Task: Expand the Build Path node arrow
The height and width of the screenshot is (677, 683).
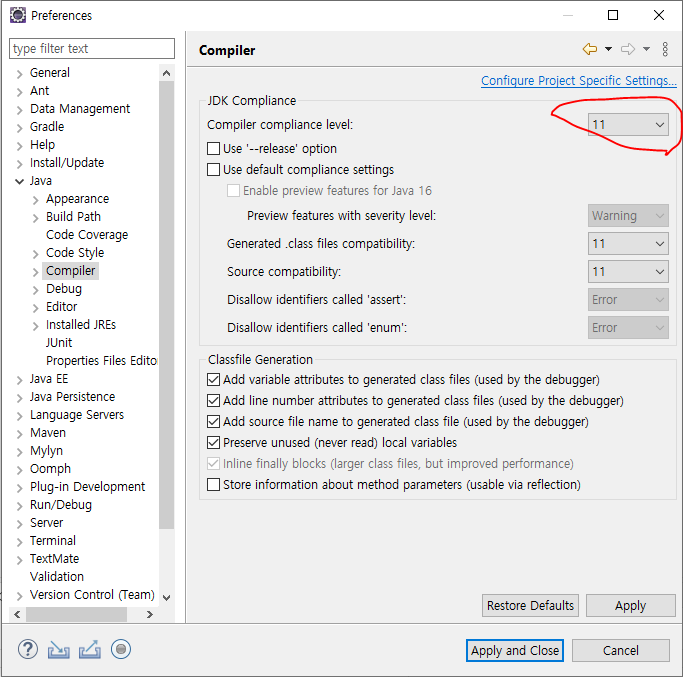Action: tap(36, 218)
